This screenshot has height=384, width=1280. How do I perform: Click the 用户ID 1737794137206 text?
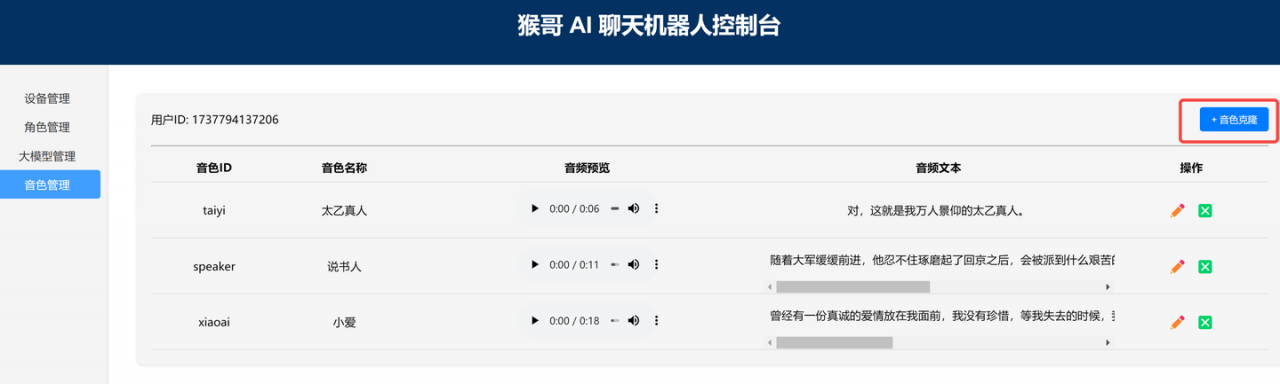click(x=214, y=120)
